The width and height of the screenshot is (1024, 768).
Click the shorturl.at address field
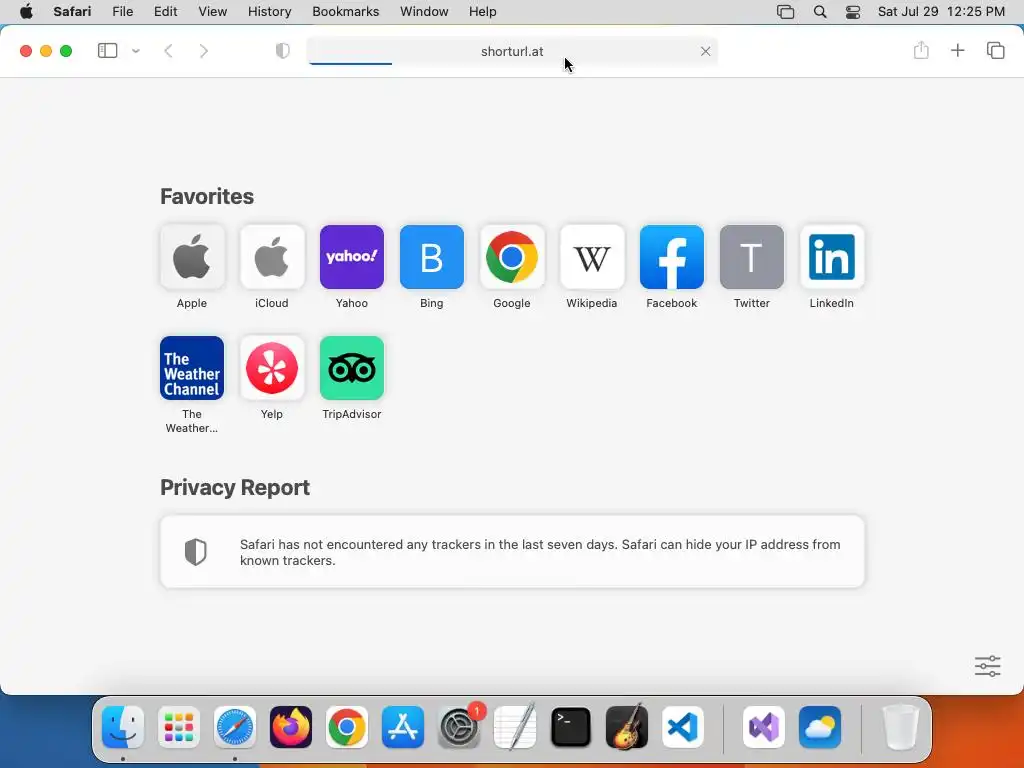click(512, 51)
